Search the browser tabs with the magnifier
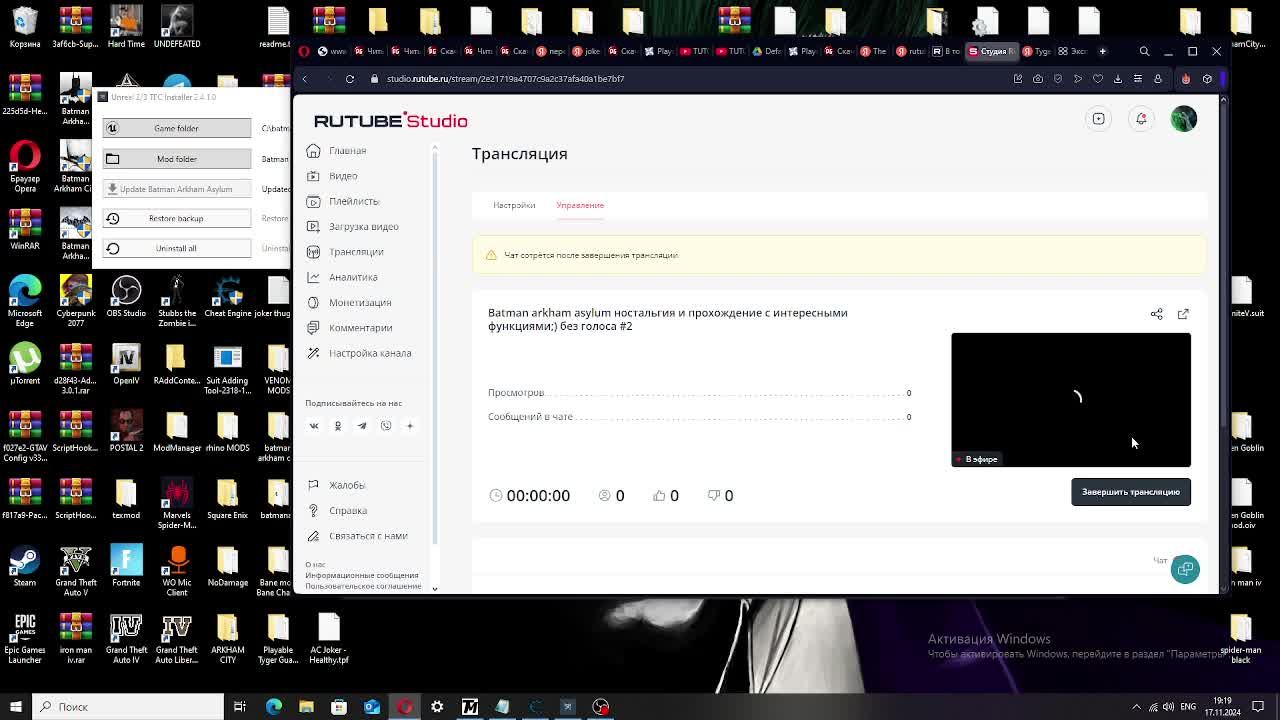The width and height of the screenshot is (1280, 720). tap(1145, 51)
